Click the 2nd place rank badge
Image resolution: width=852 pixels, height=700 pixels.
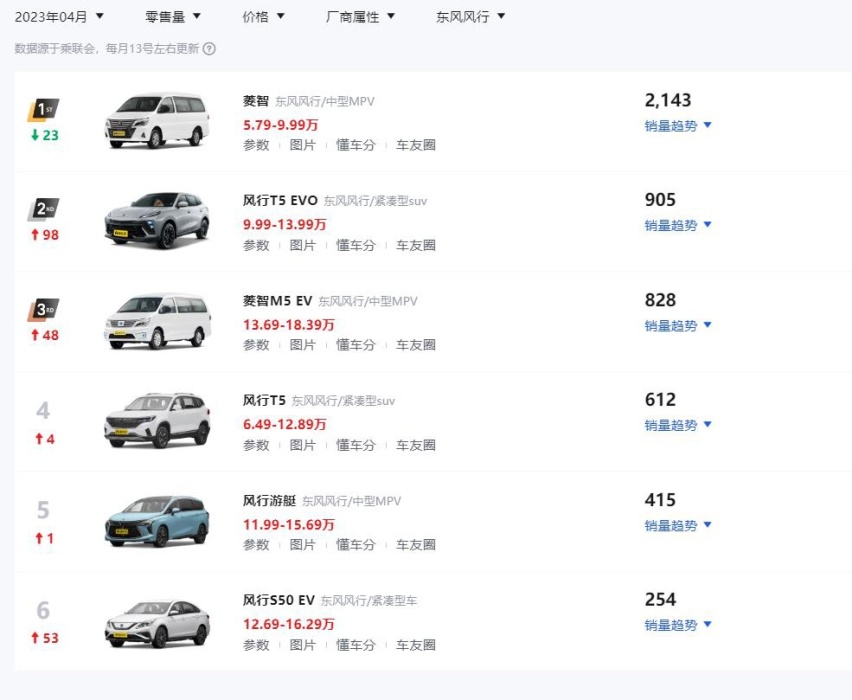click(43, 209)
